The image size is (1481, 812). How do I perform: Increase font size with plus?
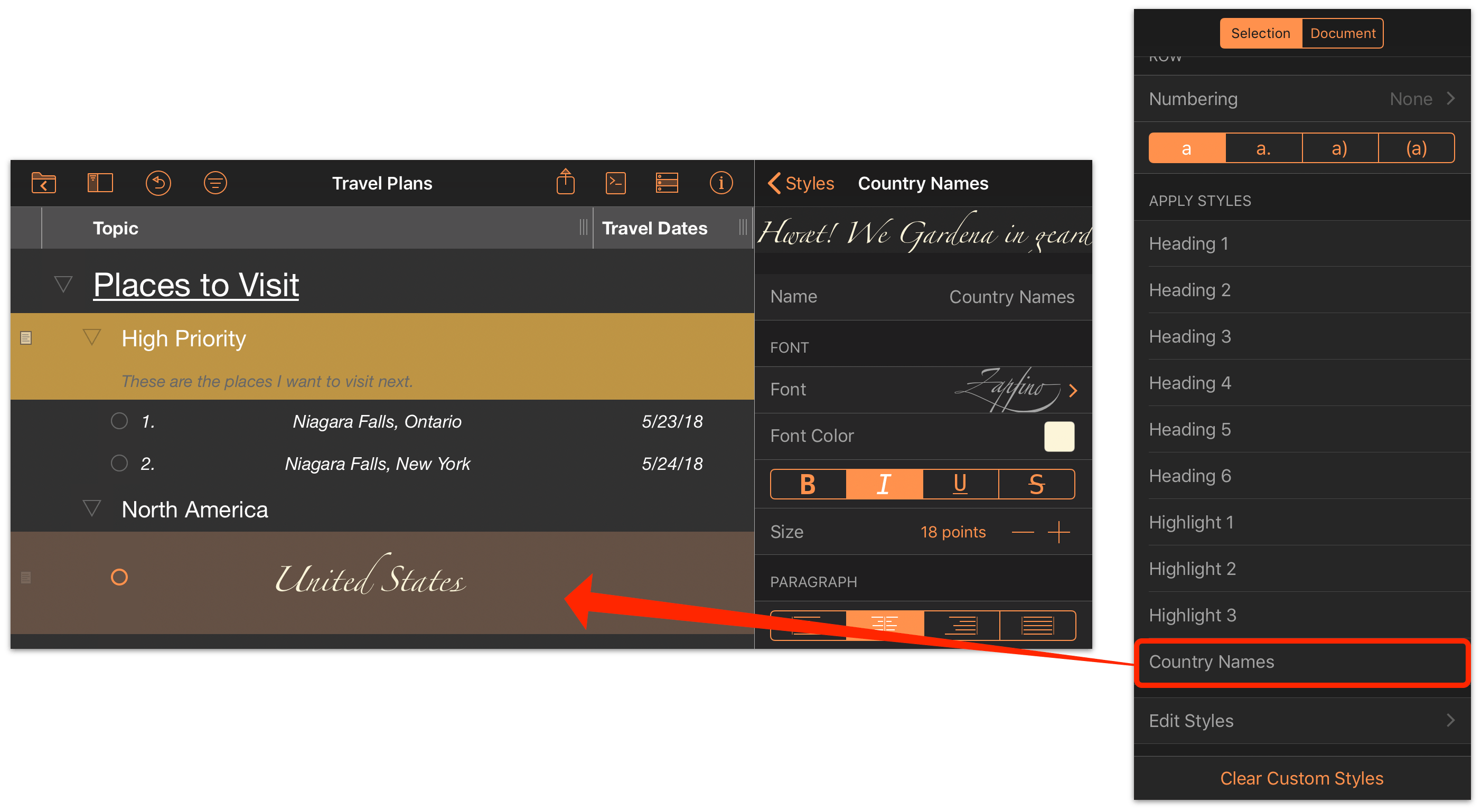point(1058,532)
